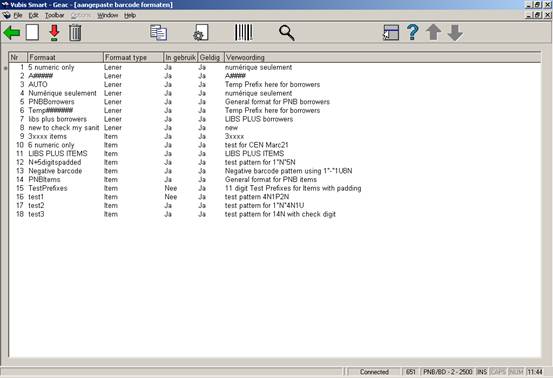
Task: Open the Toolbar menu
Action: click(55, 15)
